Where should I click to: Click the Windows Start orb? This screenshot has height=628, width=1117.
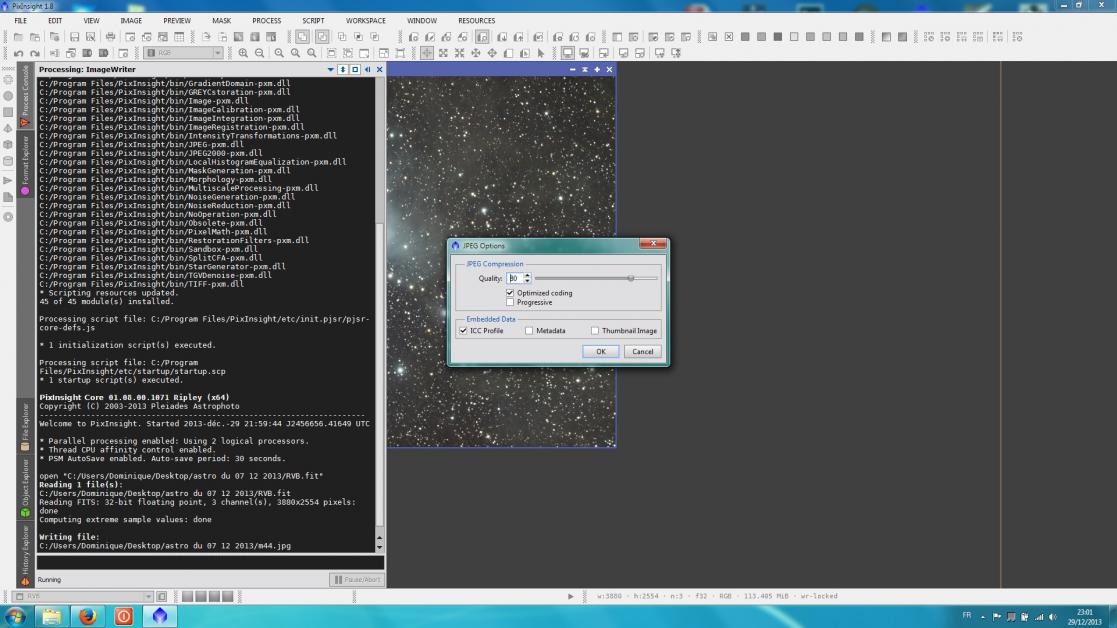coord(15,616)
